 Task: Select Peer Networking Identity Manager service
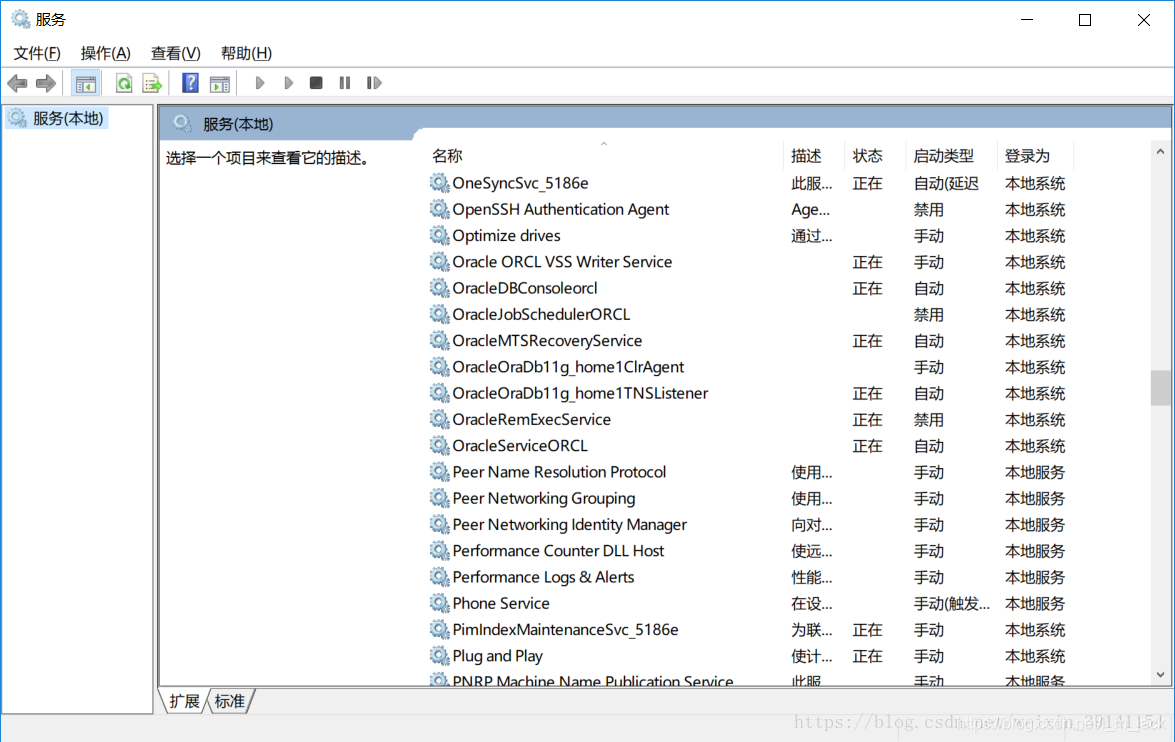[x=570, y=524]
